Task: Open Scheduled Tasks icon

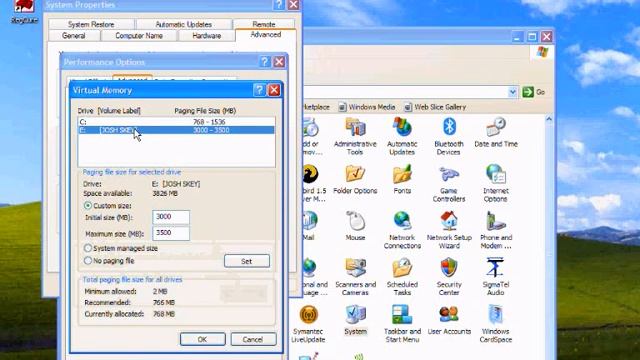Action: coord(402,268)
